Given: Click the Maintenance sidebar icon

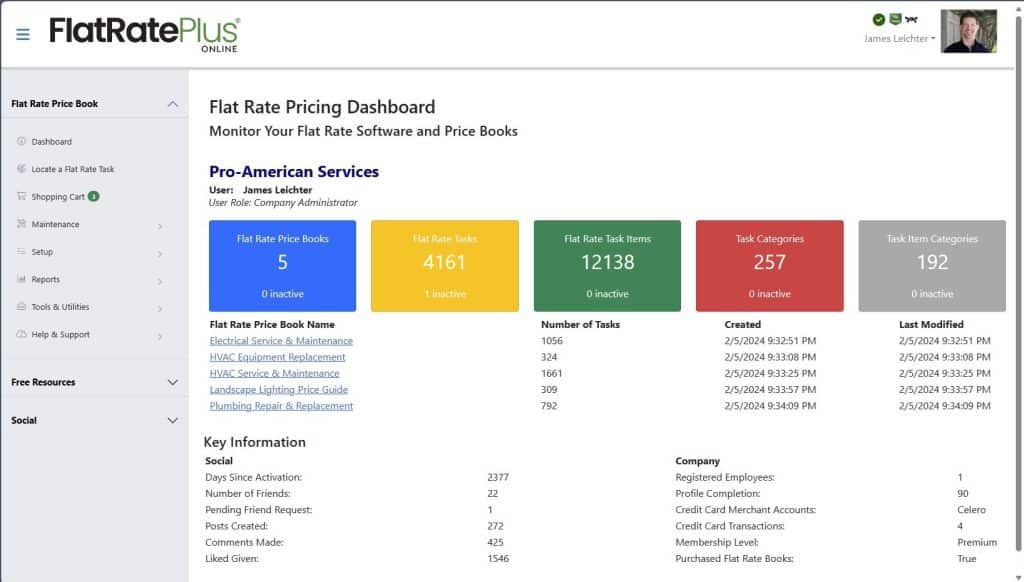Looking at the screenshot, I should click(x=20, y=224).
